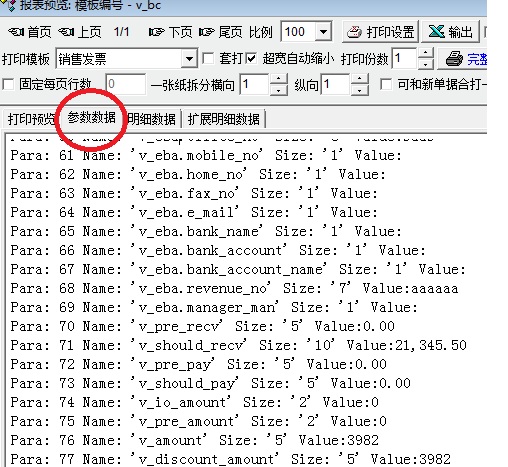The width and height of the screenshot is (508, 467).
Task: Click the printer icon beside 打印份数
Action: point(454,59)
